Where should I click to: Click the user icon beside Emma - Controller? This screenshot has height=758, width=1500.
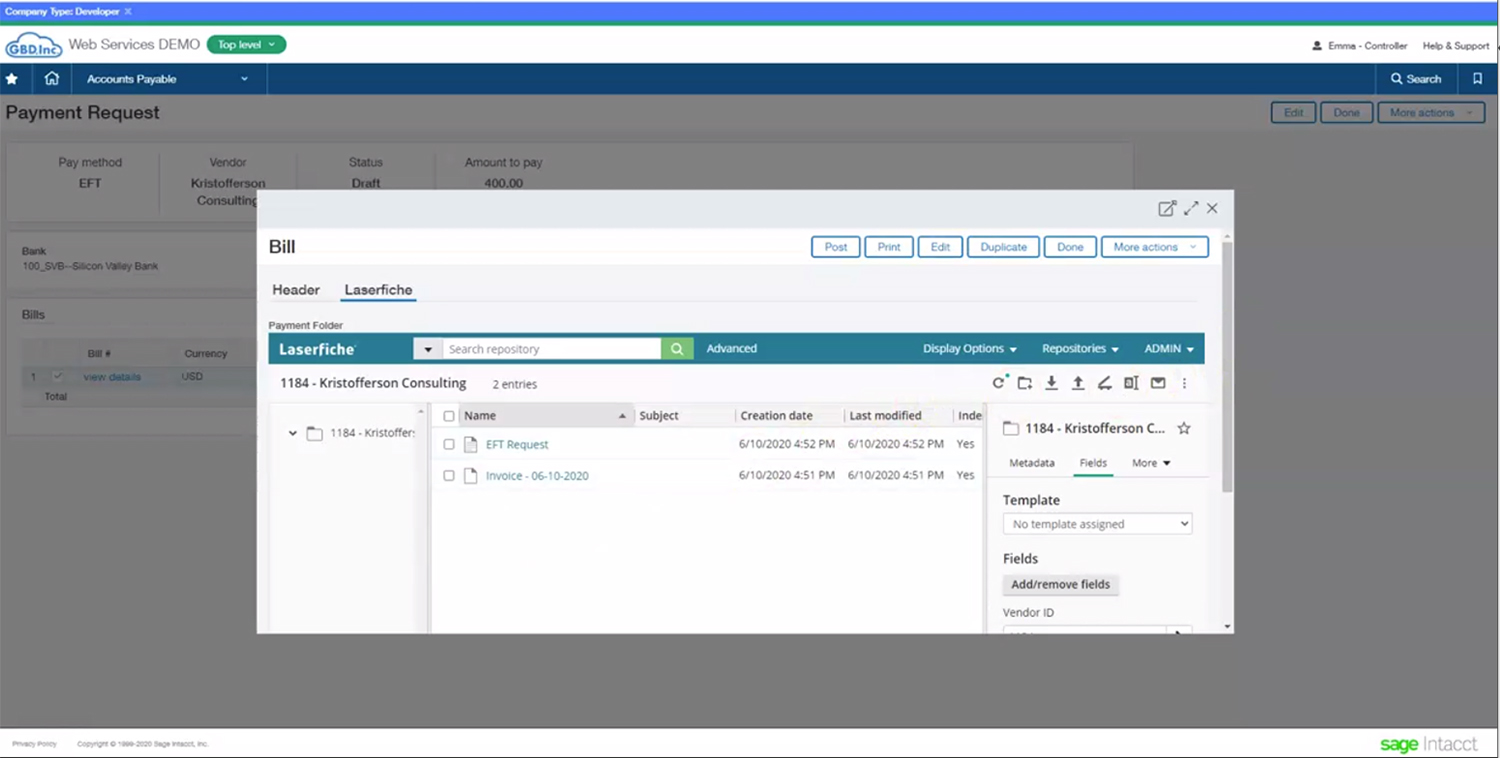[1317, 46]
